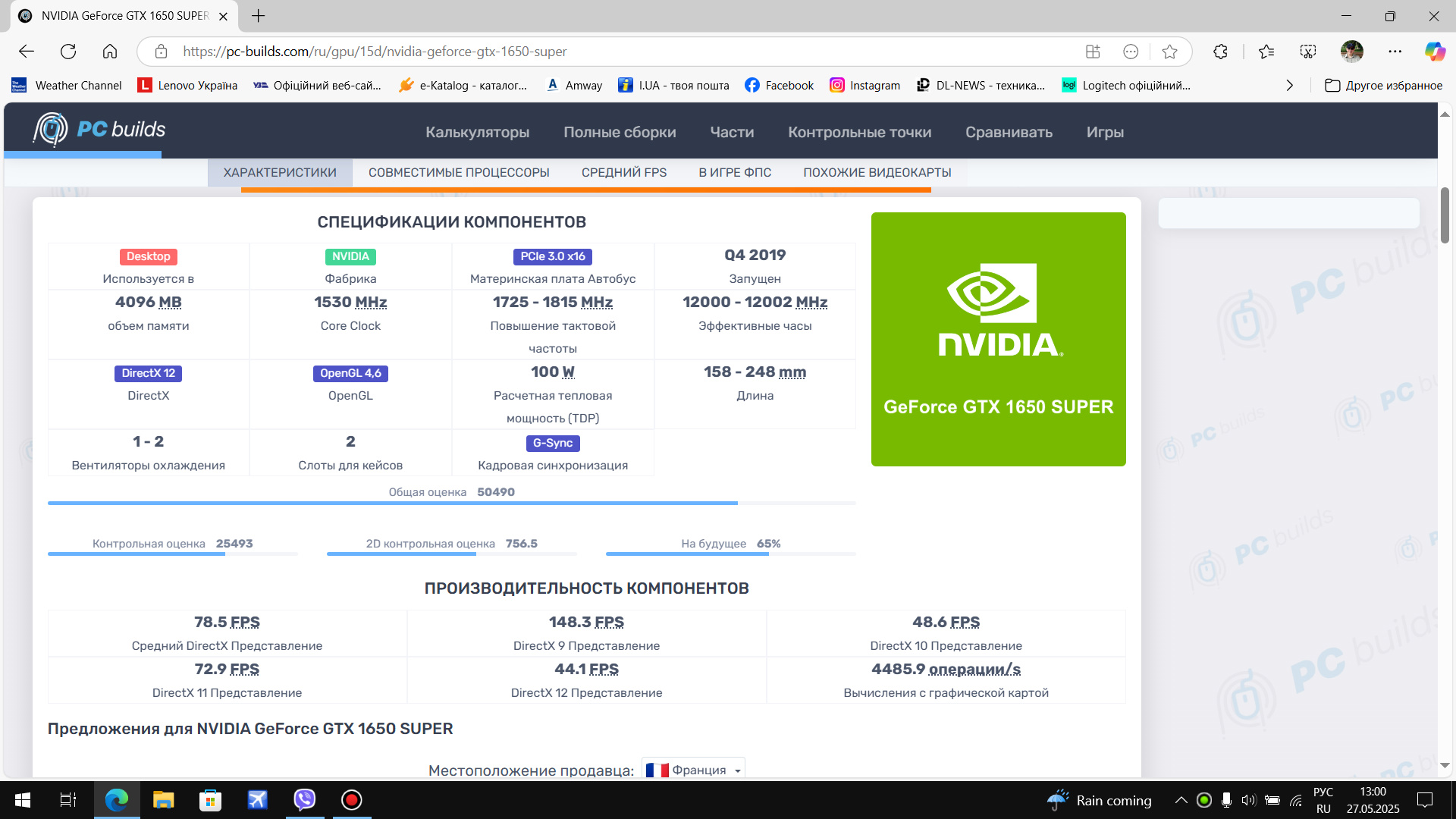
Task: Click the Общая оценка progress bar
Action: coord(452,503)
